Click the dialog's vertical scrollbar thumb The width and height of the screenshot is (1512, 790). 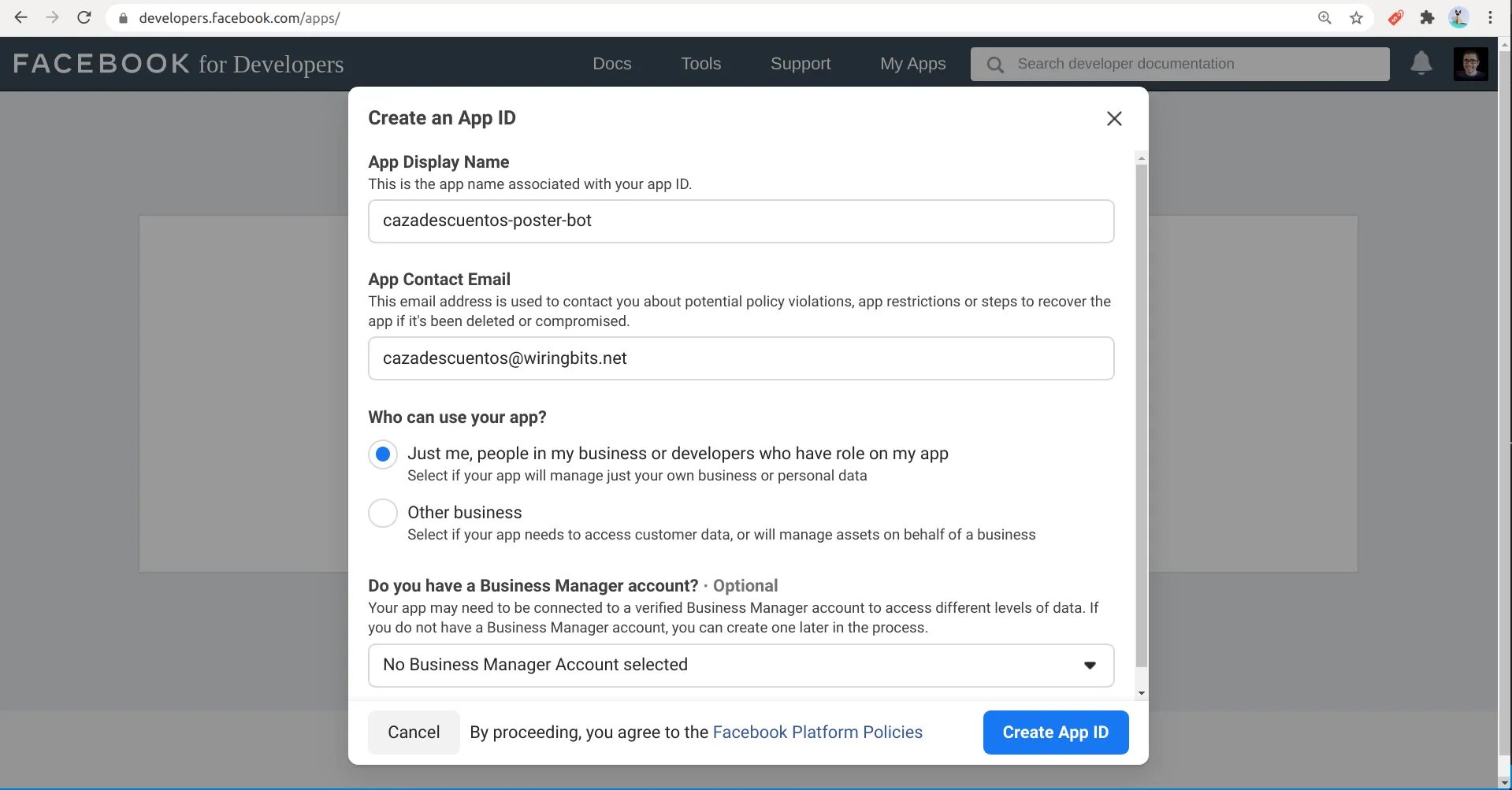click(x=1142, y=416)
